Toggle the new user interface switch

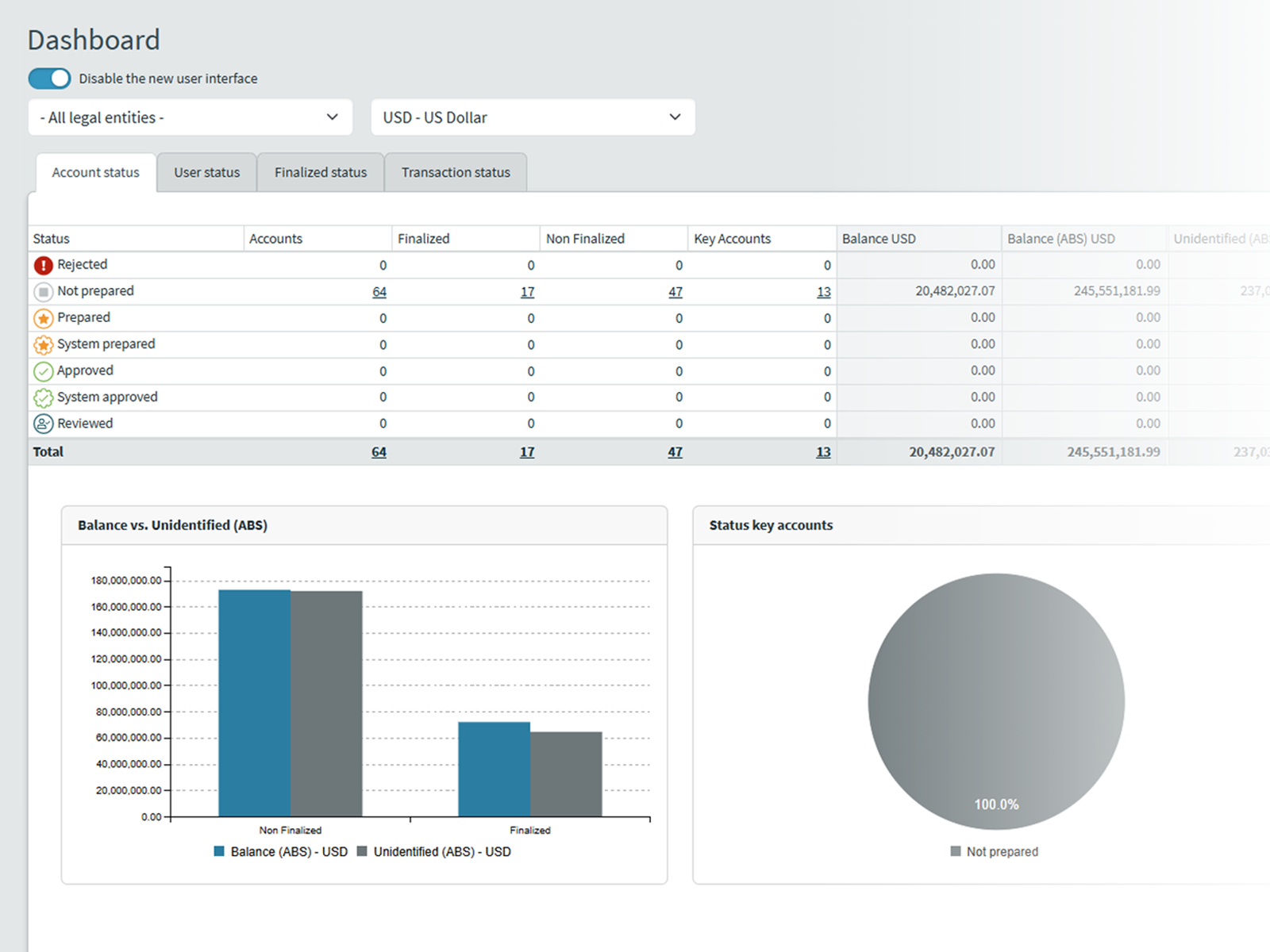(x=49, y=79)
